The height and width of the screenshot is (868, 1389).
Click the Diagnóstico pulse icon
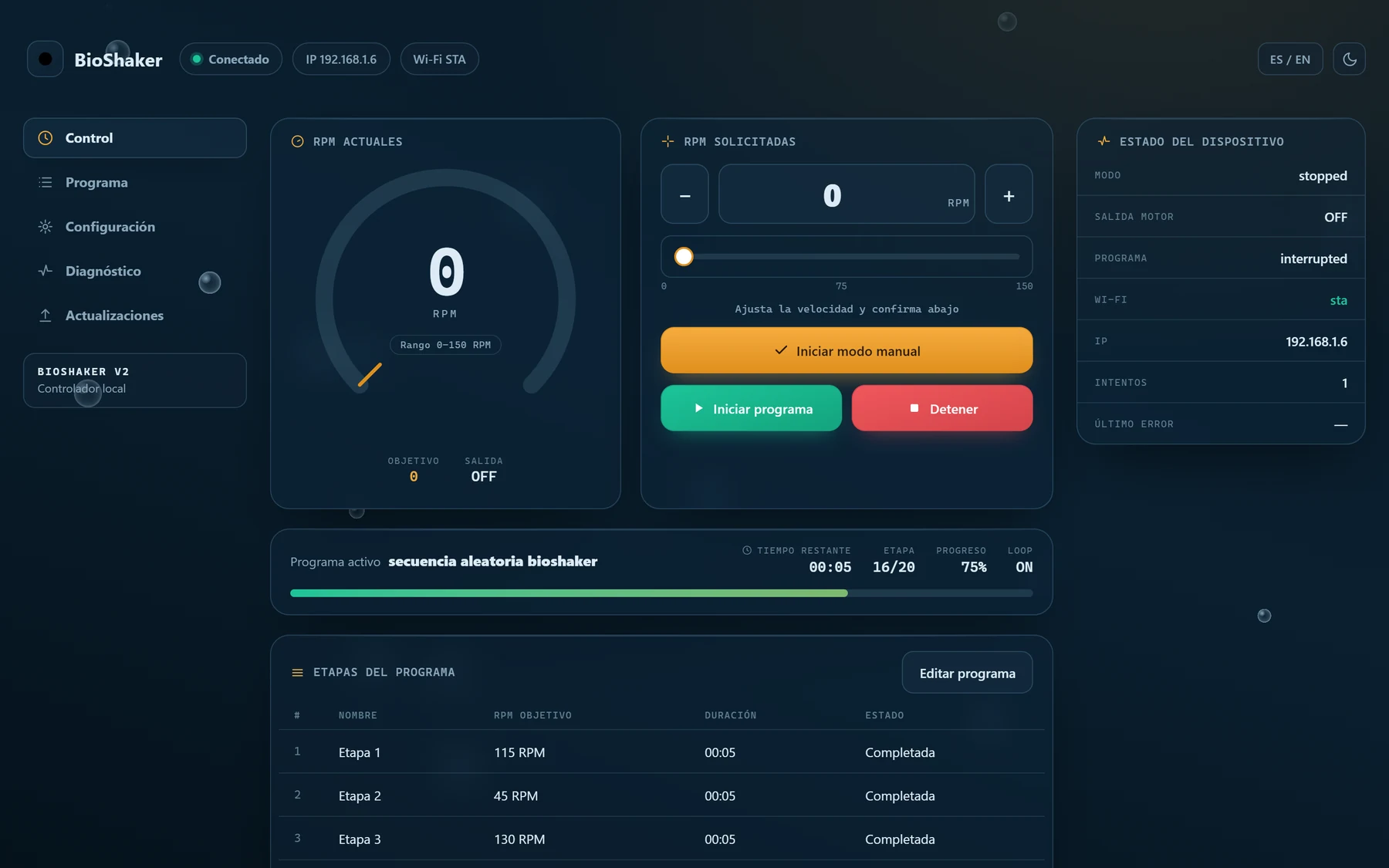pyautogui.click(x=46, y=271)
